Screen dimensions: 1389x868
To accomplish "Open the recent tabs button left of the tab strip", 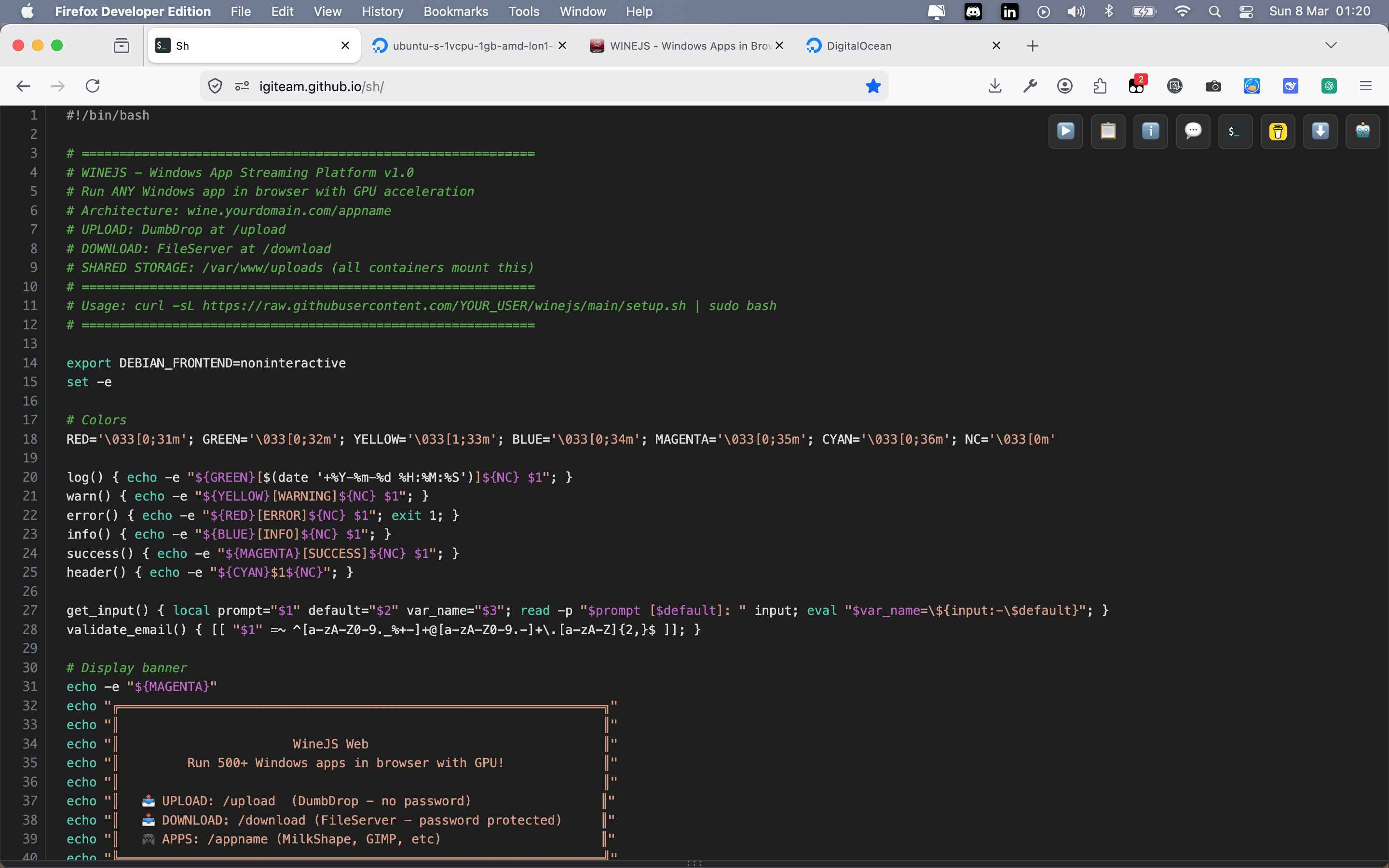I will point(121,46).
